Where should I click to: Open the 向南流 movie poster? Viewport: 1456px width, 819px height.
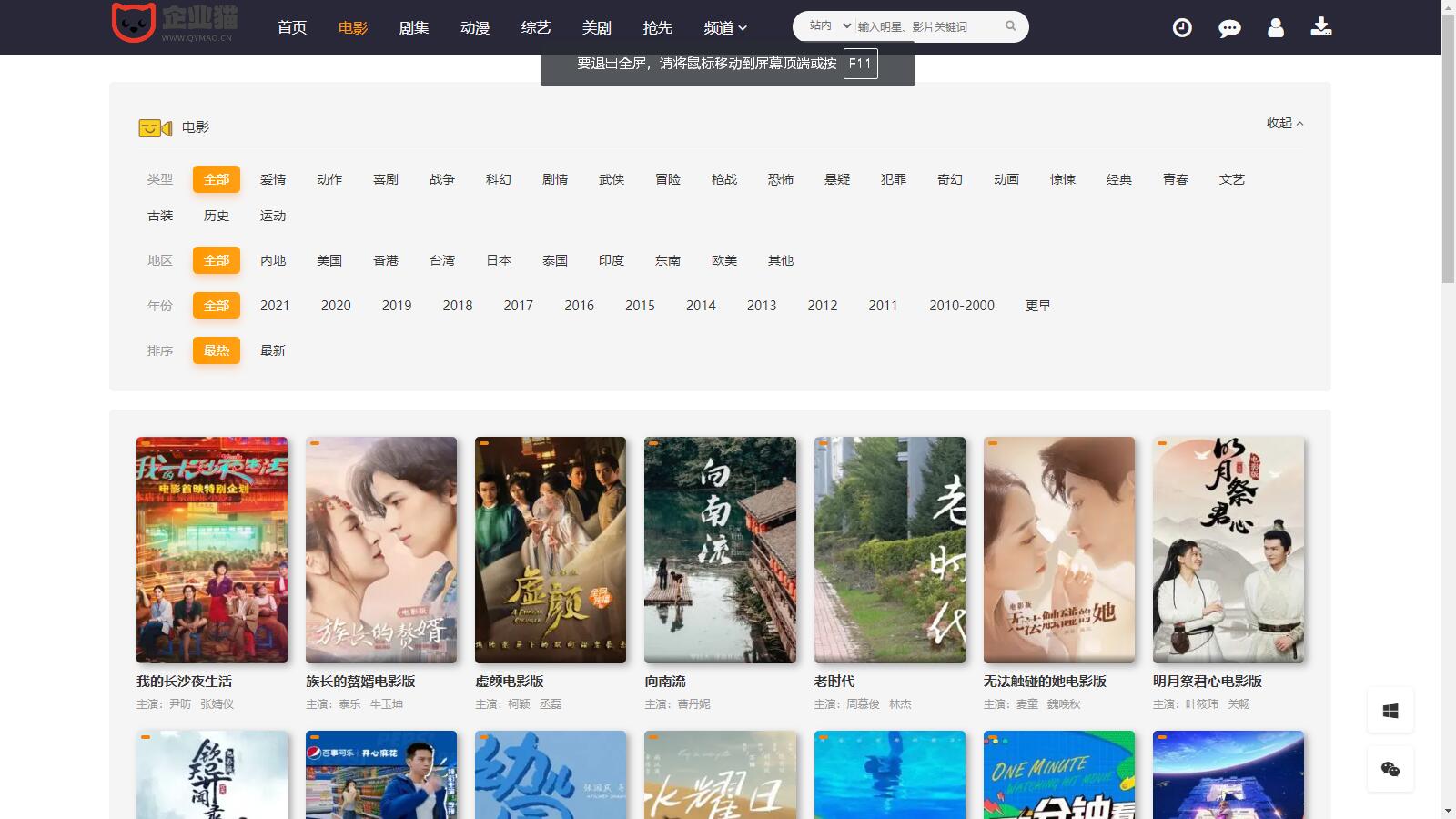coord(720,550)
